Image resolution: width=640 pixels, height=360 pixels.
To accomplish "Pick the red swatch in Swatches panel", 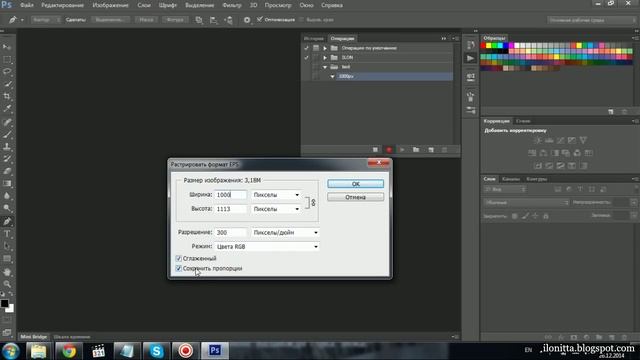I will point(483,46).
